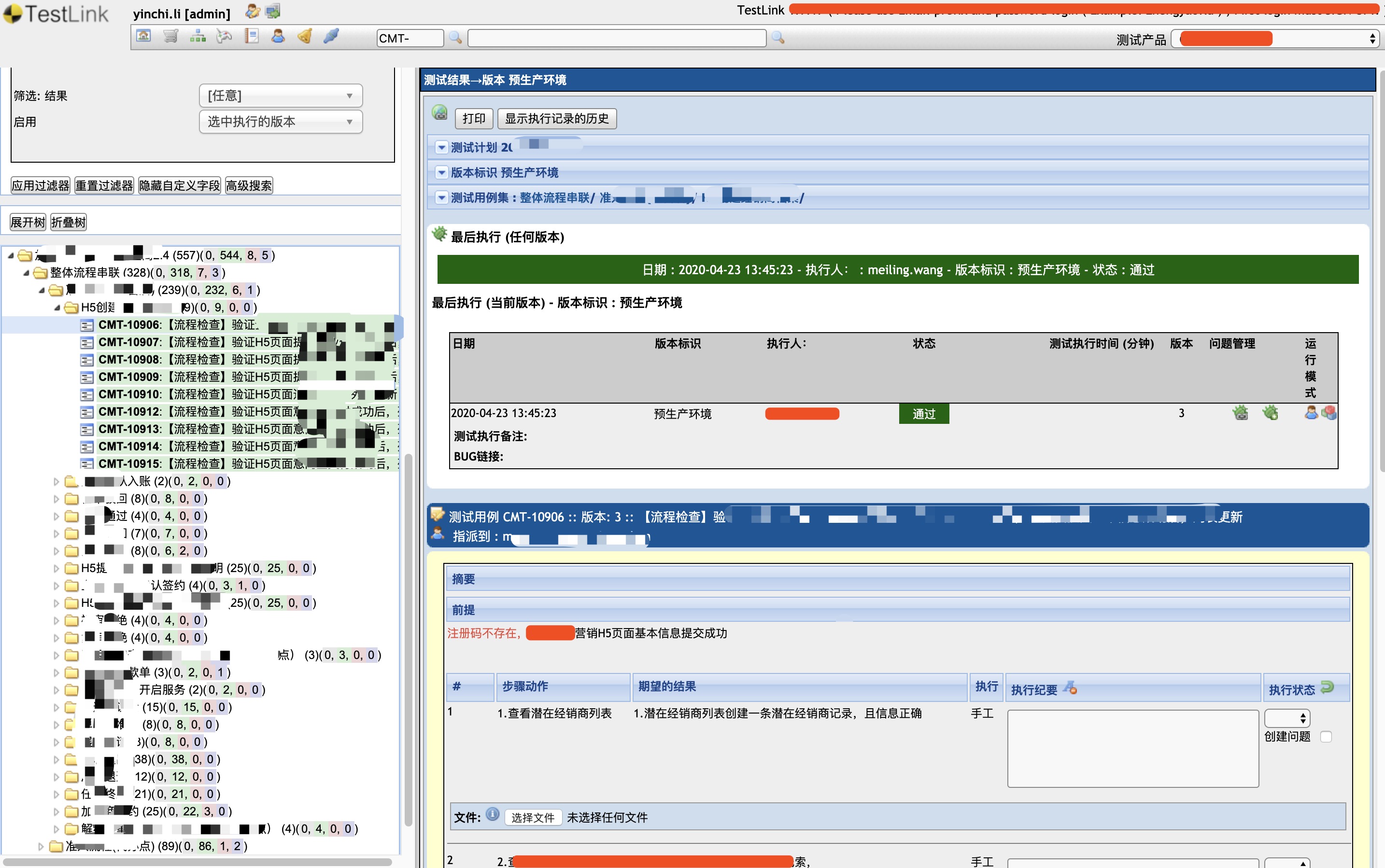Open the 测试产品 selector dropdown
This screenshot has height=868, width=1385.
click(1274, 39)
